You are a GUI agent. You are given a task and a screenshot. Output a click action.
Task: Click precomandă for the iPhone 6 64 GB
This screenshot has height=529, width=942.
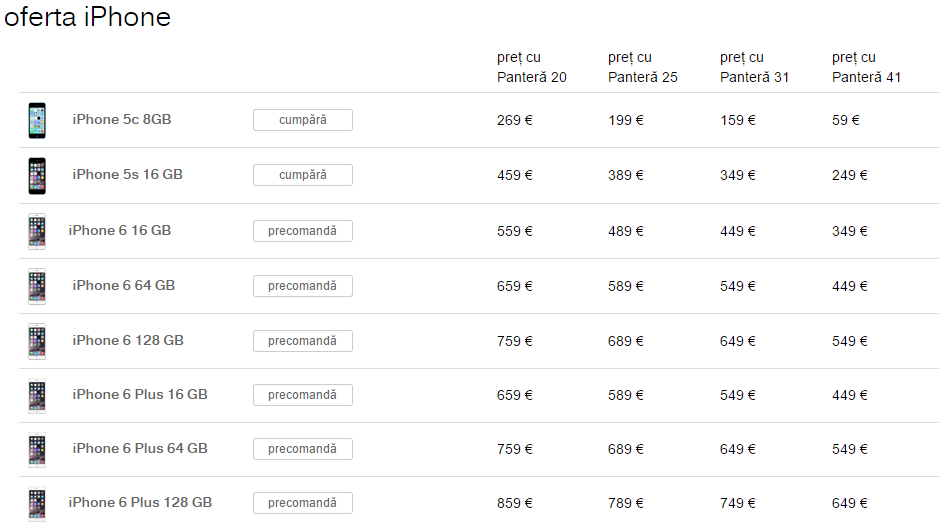[303, 286]
